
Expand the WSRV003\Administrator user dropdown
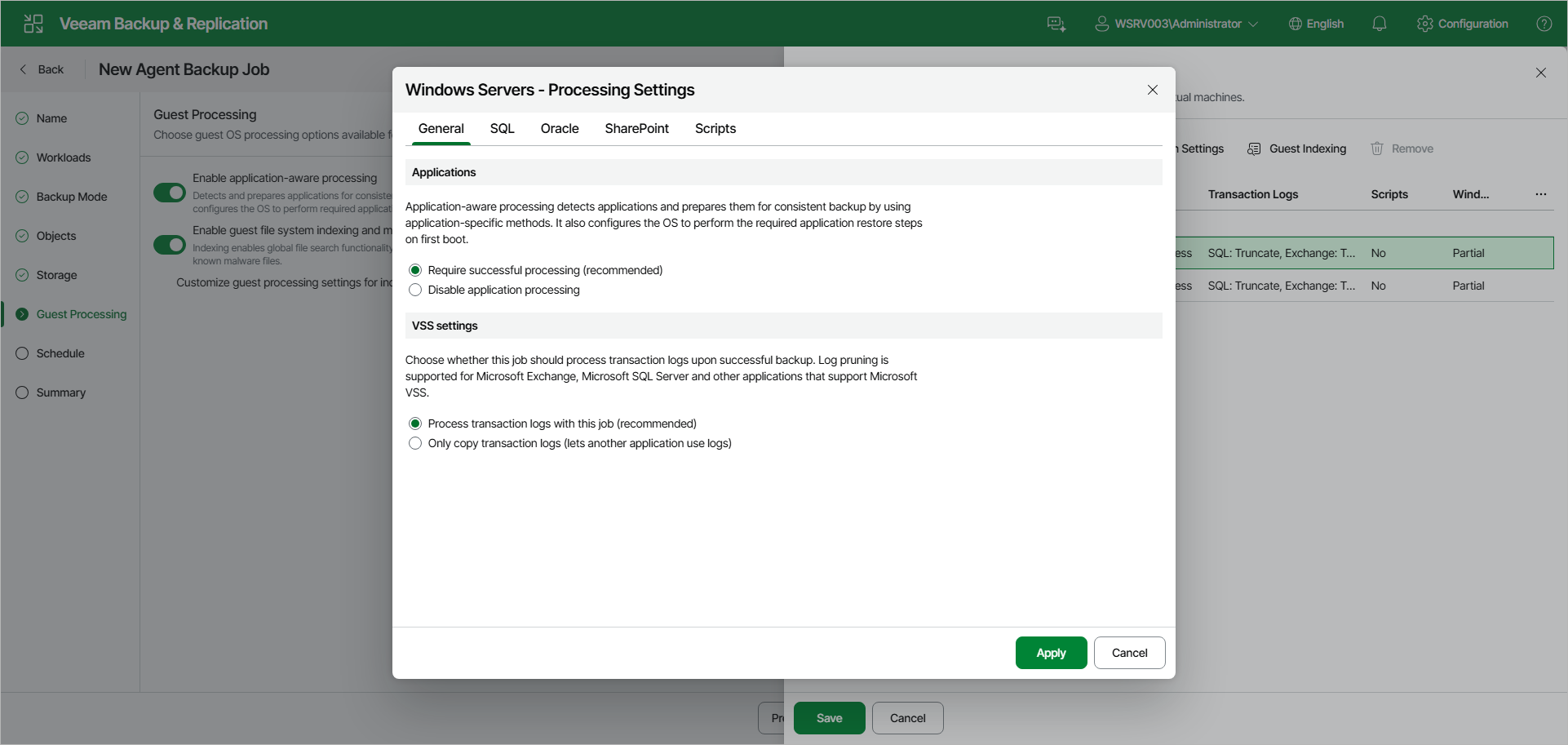click(x=1253, y=24)
